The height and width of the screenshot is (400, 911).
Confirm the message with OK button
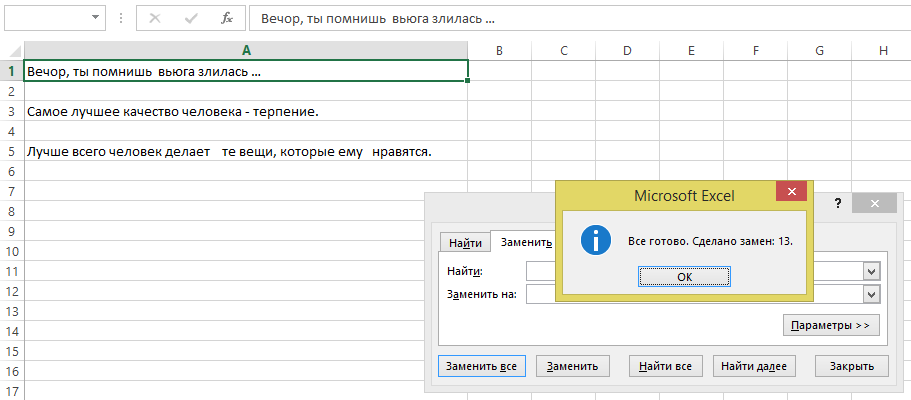click(x=684, y=277)
